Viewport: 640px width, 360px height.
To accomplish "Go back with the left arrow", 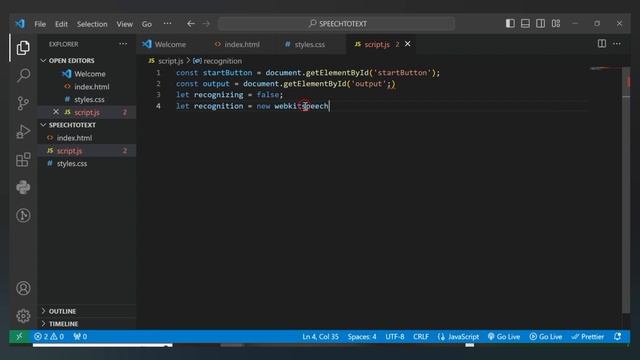I will pos(191,24).
